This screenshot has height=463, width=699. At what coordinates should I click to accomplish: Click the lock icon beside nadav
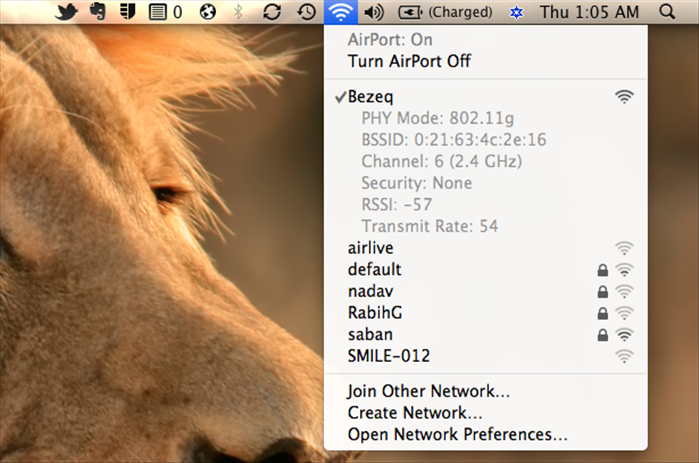coord(603,291)
